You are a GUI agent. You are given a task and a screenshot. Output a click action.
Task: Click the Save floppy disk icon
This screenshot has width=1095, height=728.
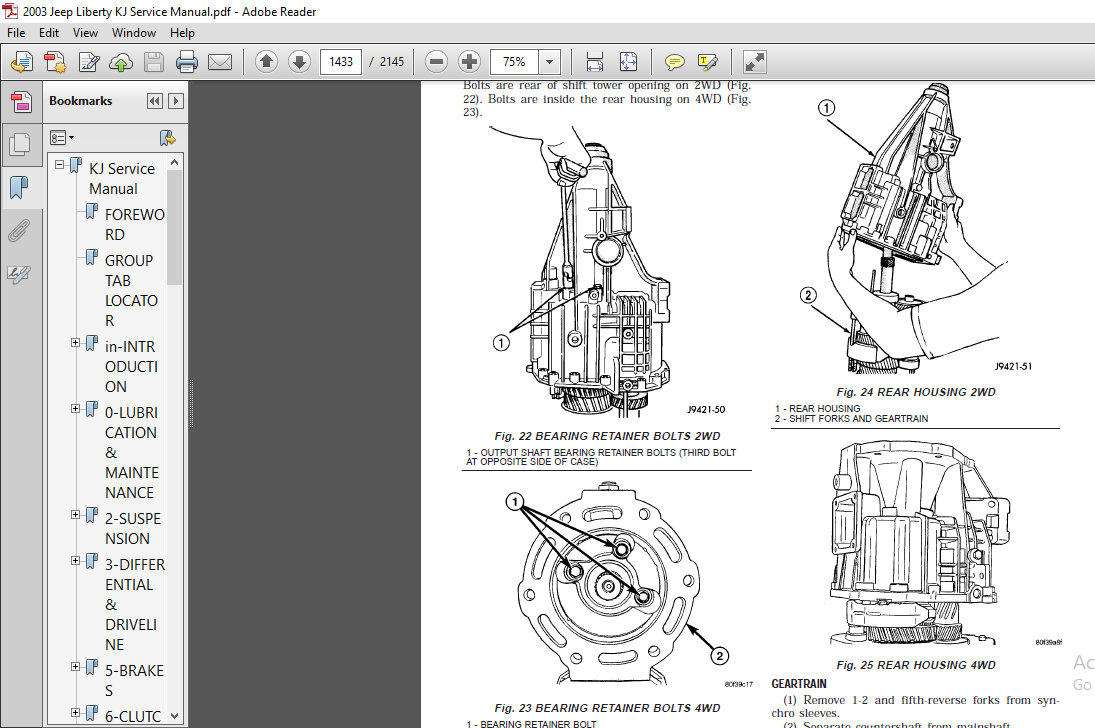pyautogui.click(x=154, y=62)
